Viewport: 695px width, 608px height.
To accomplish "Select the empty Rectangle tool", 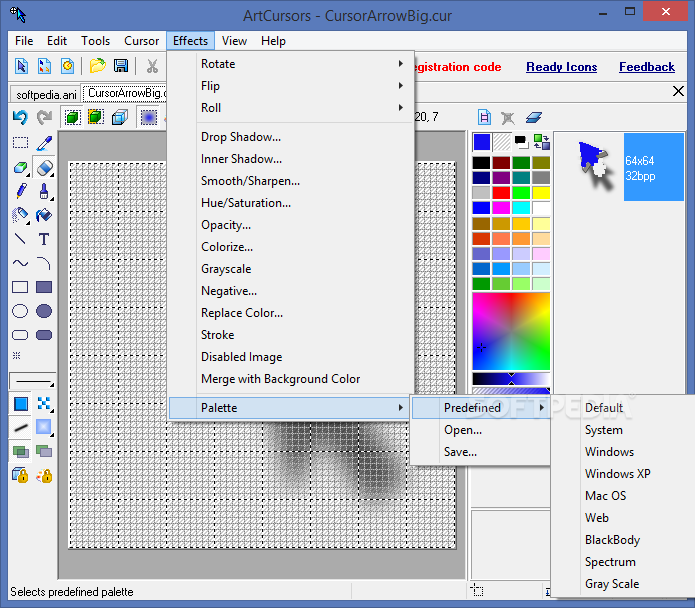I will (x=20, y=287).
